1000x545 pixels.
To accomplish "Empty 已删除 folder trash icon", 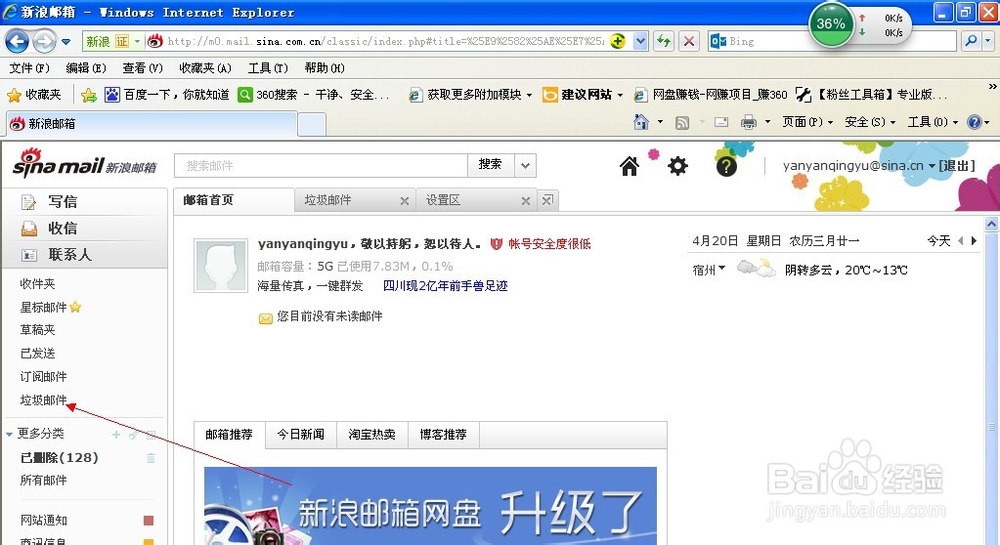I will click(x=151, y=458).
